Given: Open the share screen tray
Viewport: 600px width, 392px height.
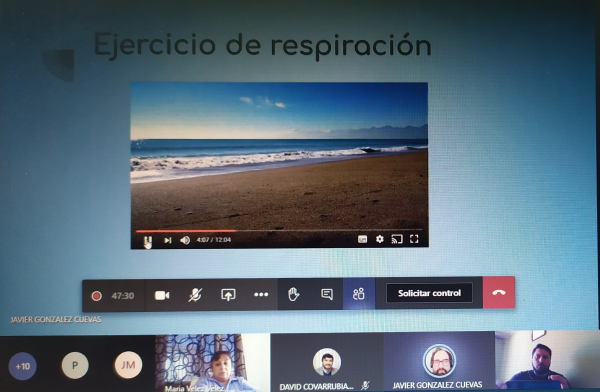Looking at the screenshot, I should (x=228, y=295).
